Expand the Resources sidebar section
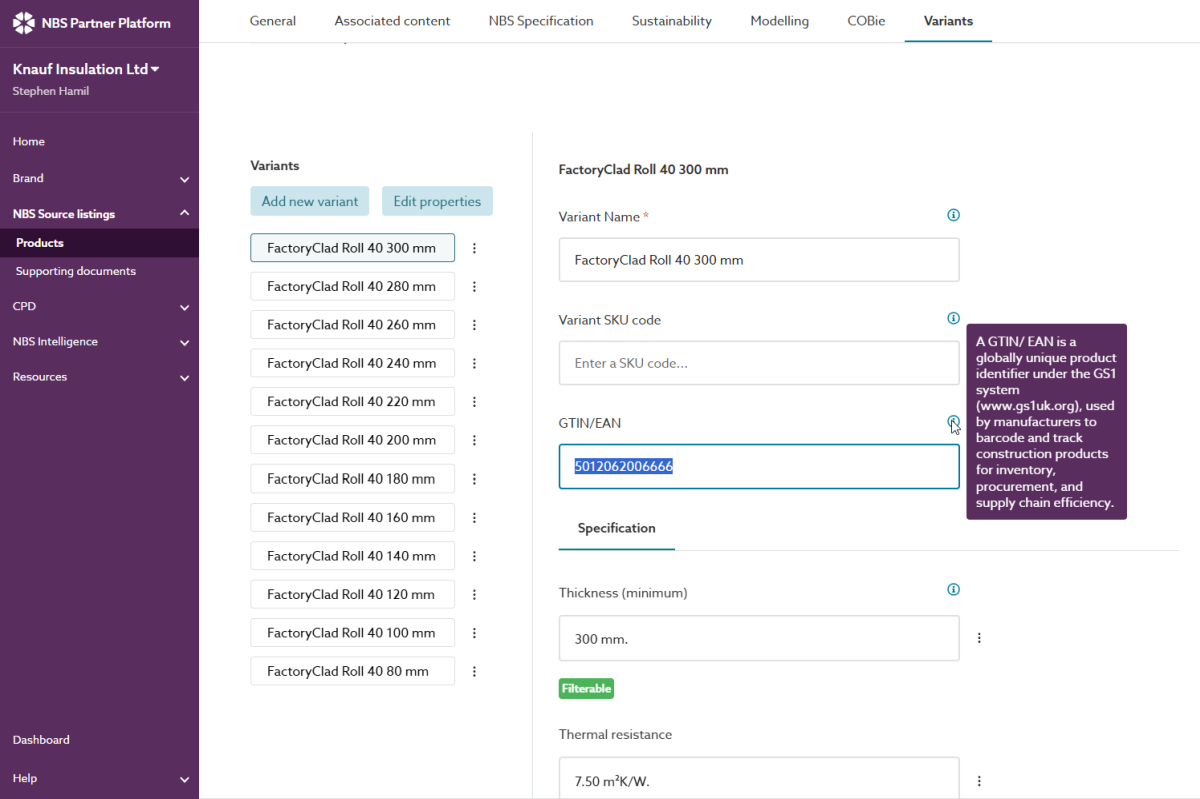Image resolution: width=1200 pixels, height=799 pixels. [184, 378]
